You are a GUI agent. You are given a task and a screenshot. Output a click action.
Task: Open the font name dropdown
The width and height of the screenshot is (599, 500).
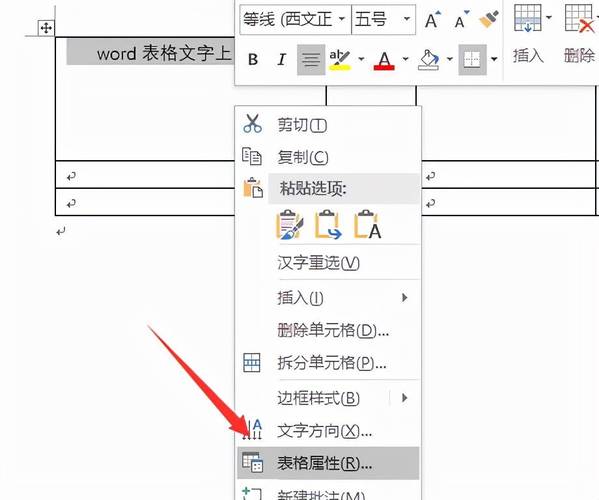pos(342,19)
